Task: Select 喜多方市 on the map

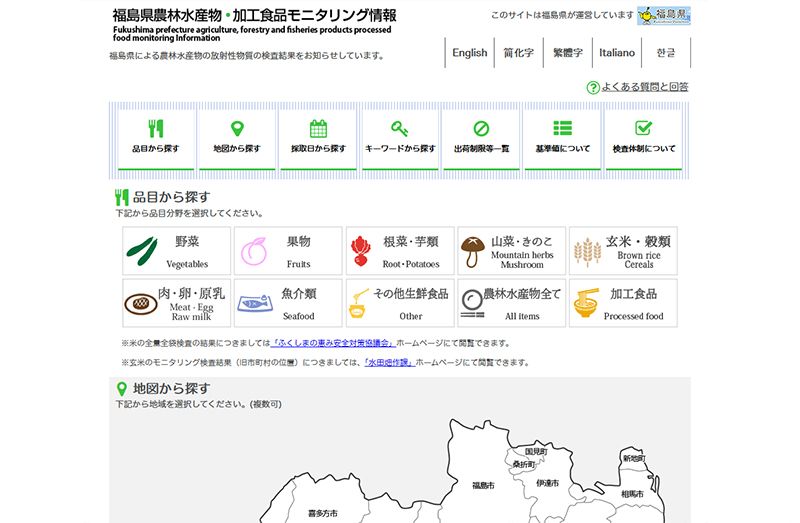Action: point(323,513)
